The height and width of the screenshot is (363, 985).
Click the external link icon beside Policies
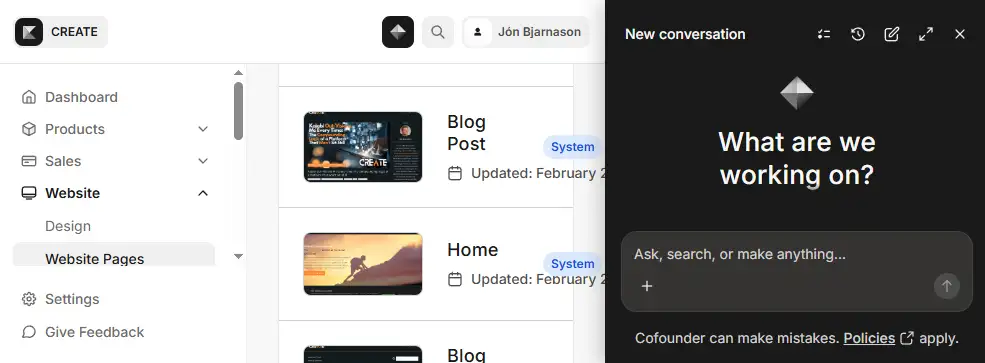point(906,339)
